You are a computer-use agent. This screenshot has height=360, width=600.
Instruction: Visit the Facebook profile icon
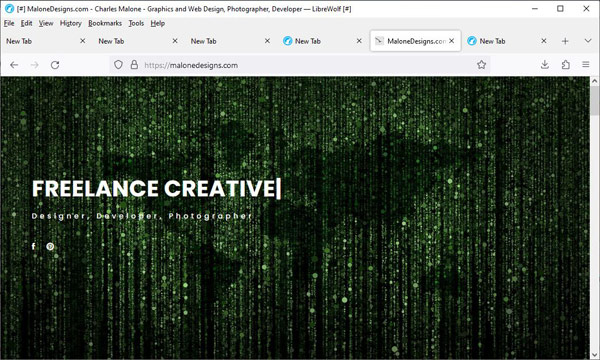pyautogui.click(x=34, y=246)
